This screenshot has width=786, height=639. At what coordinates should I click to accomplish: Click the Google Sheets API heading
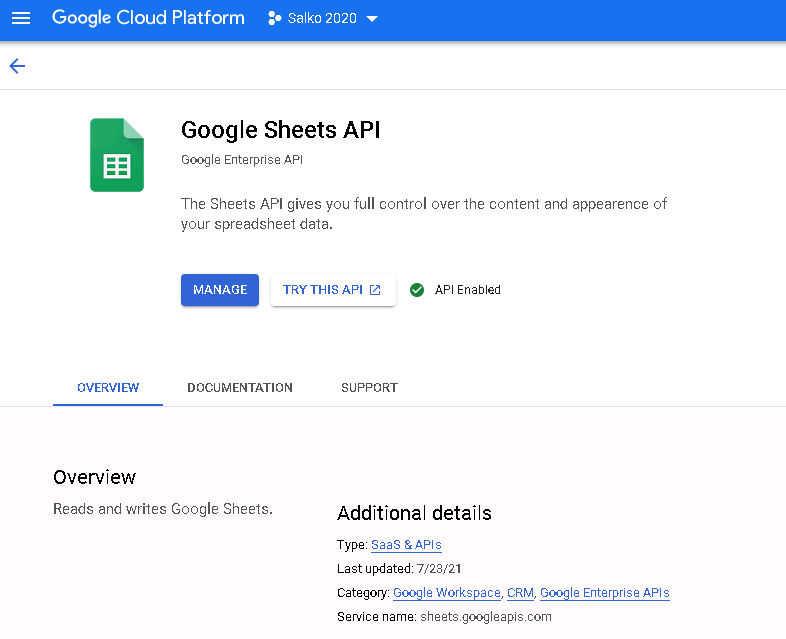pyautogui.click(x=281, y=130)
